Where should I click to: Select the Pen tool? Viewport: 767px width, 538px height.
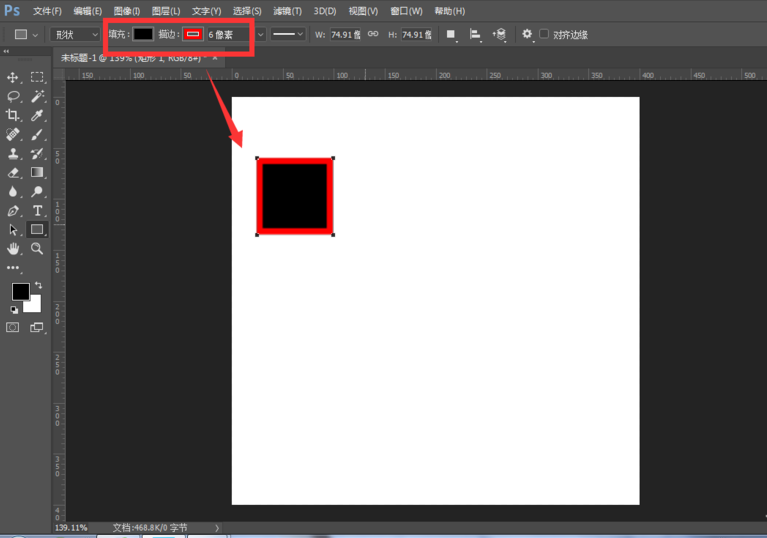pos(13,210)
